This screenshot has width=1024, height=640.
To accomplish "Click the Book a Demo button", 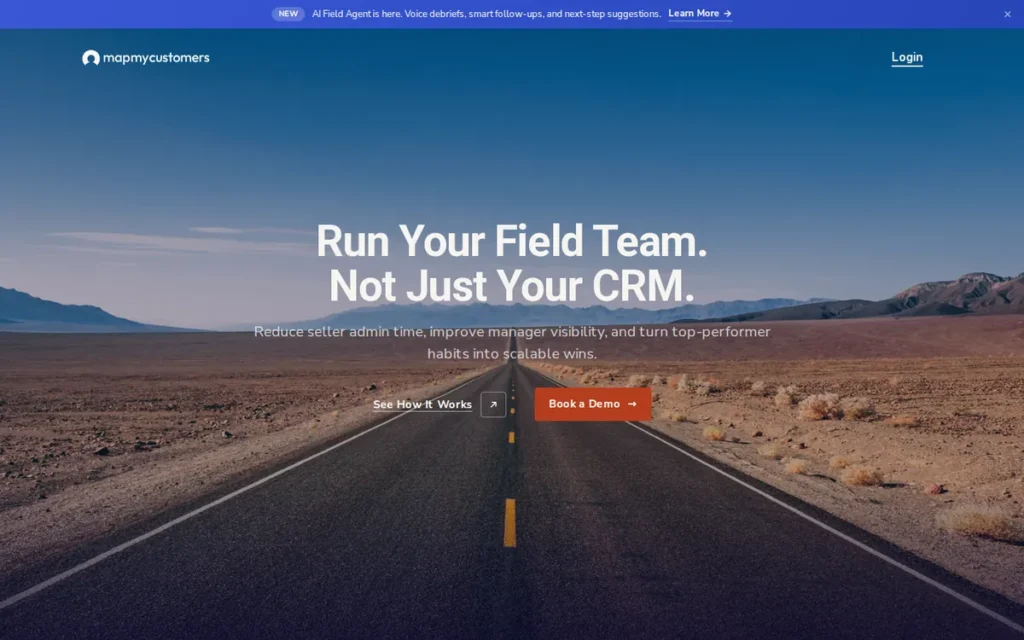I will [592, 404].
